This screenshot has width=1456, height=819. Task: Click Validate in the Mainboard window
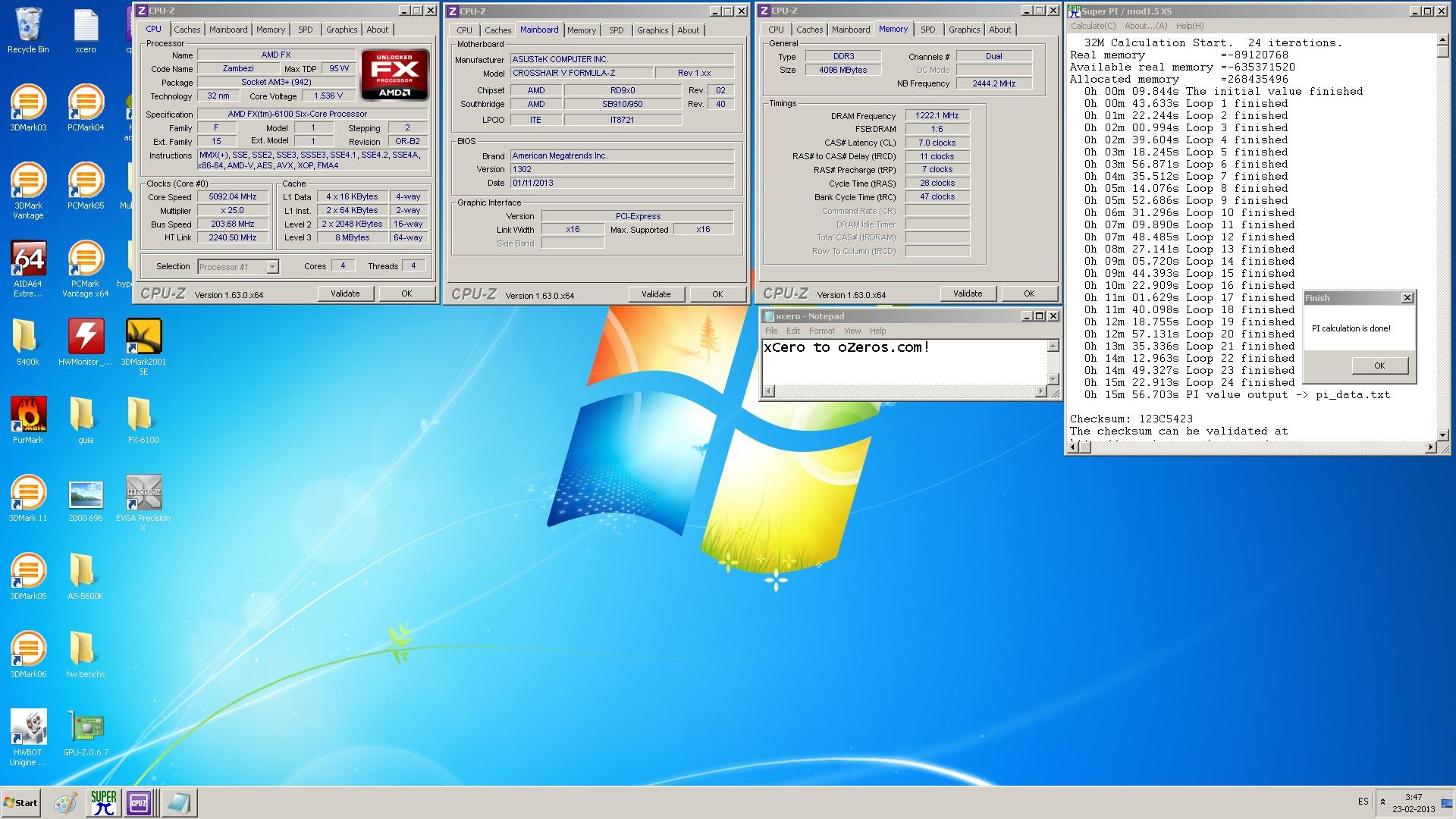click(656, 294)
